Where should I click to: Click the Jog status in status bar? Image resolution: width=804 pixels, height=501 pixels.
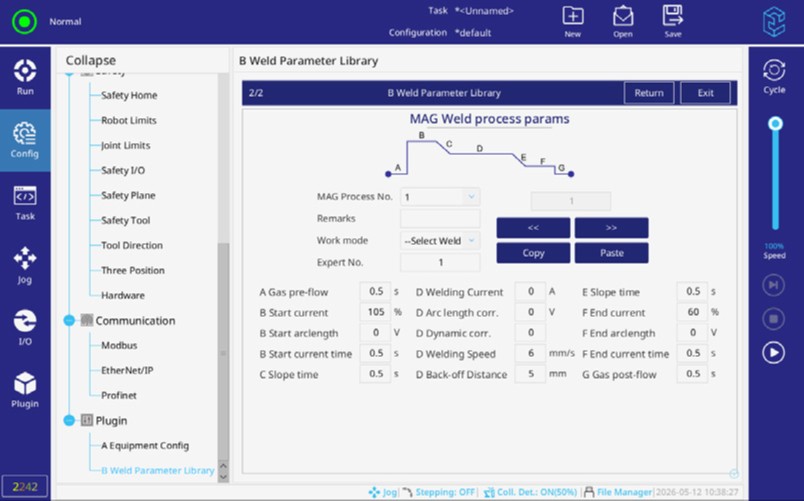click(x=383, y=492)
